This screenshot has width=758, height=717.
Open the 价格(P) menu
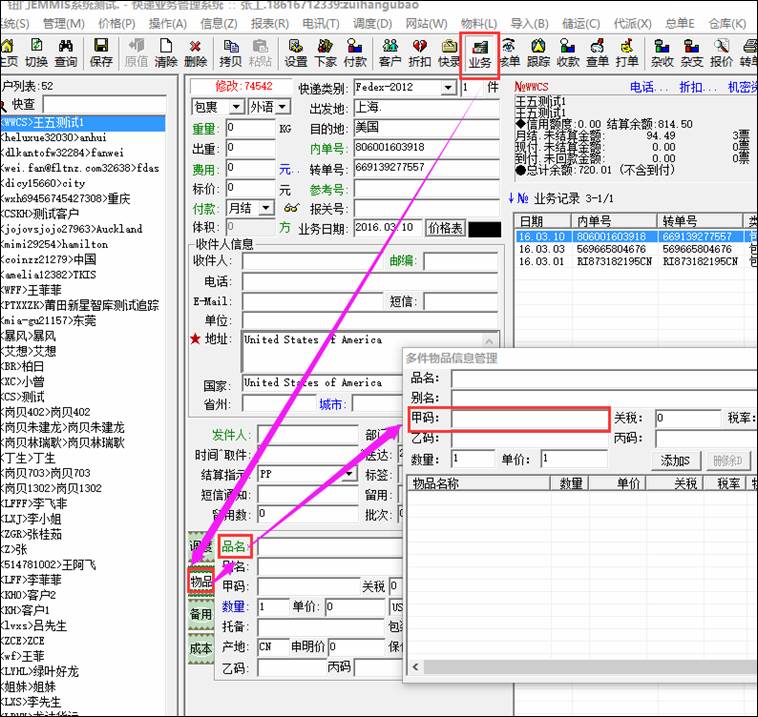117,23
